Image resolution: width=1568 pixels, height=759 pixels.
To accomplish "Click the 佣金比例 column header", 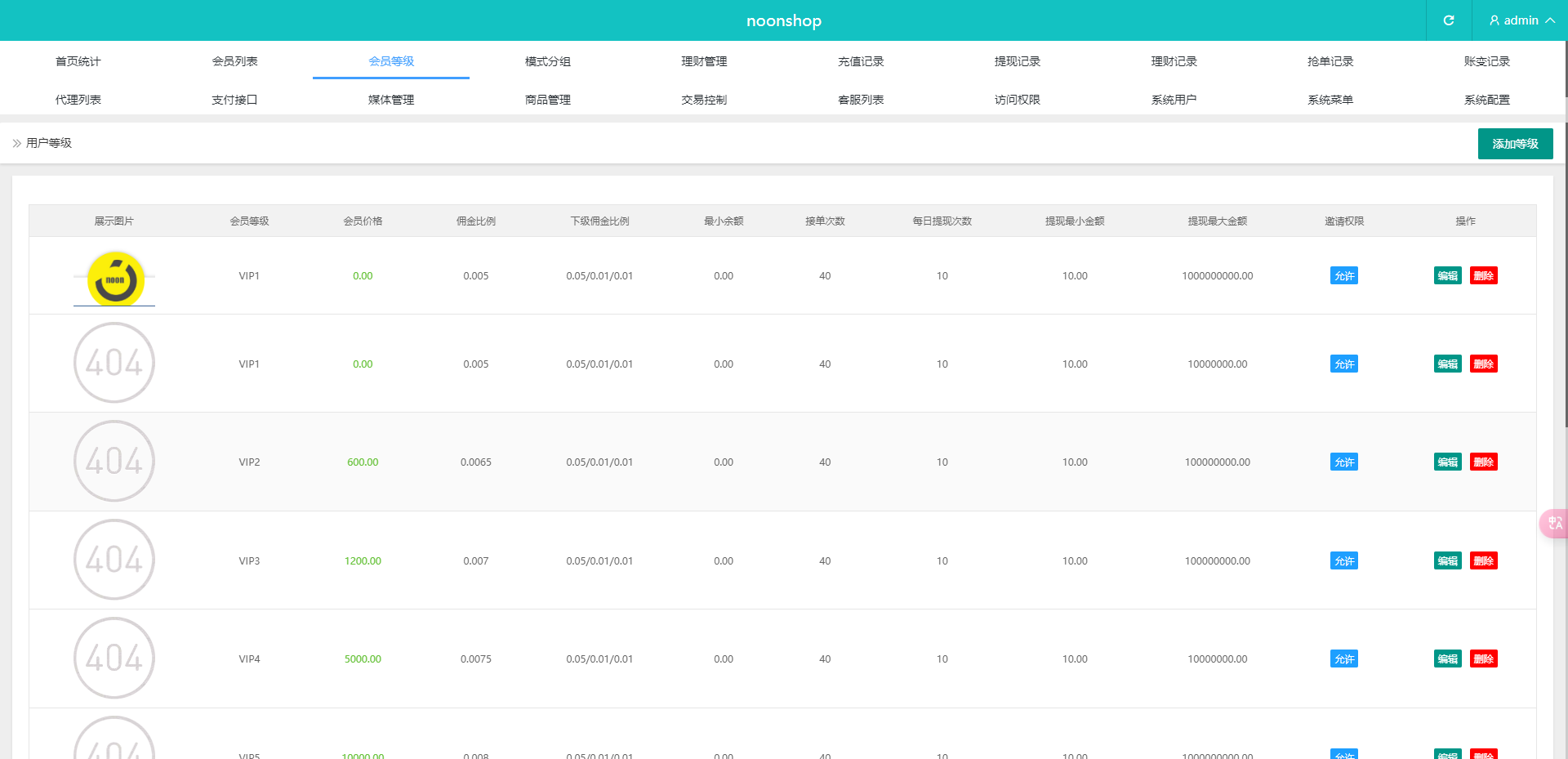I will tap(476, 221).
